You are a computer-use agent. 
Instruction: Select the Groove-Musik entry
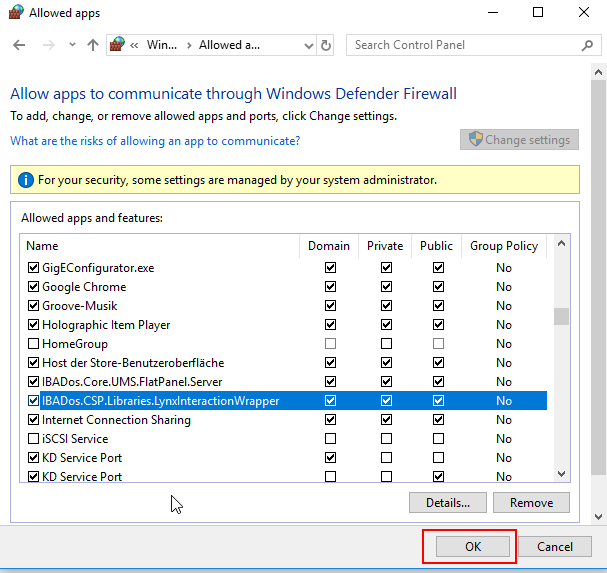[79, 306]
